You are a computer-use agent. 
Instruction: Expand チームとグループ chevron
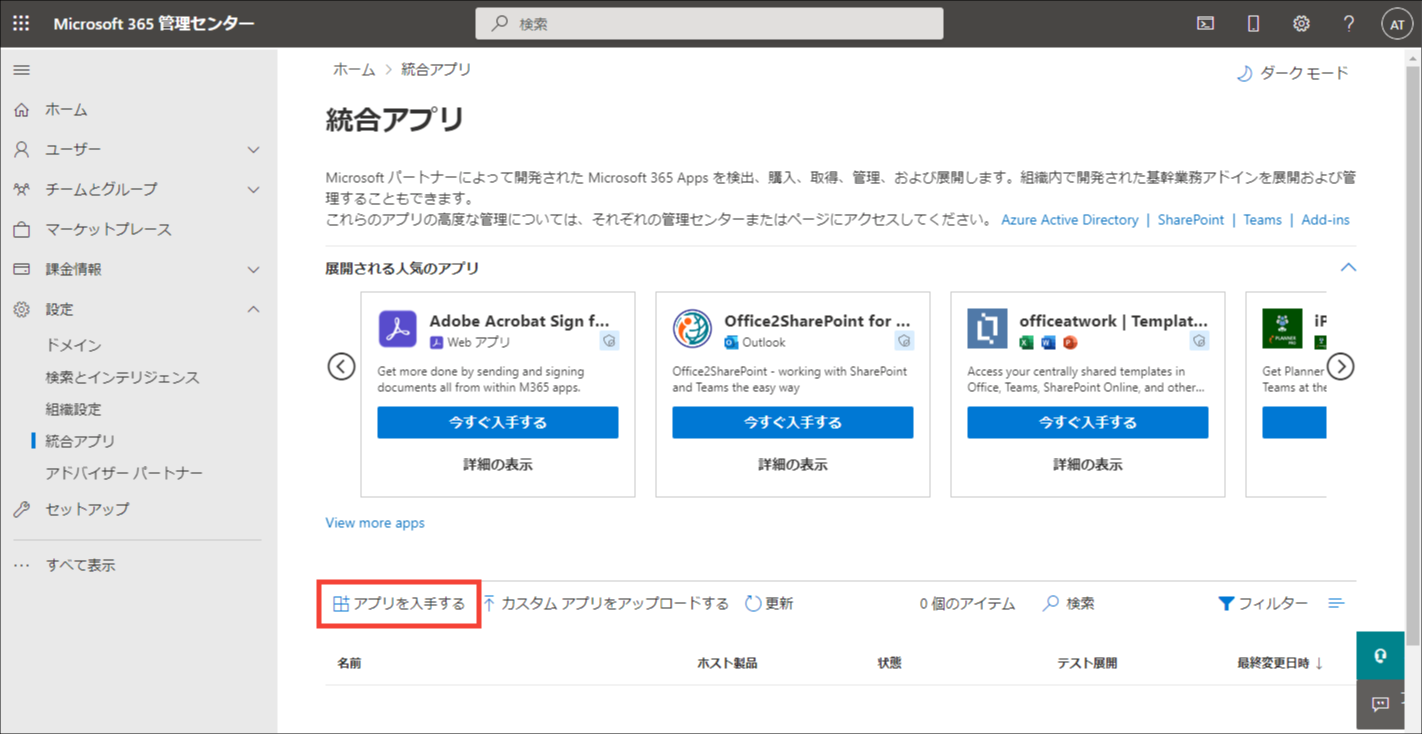click(x=253, y=190)
